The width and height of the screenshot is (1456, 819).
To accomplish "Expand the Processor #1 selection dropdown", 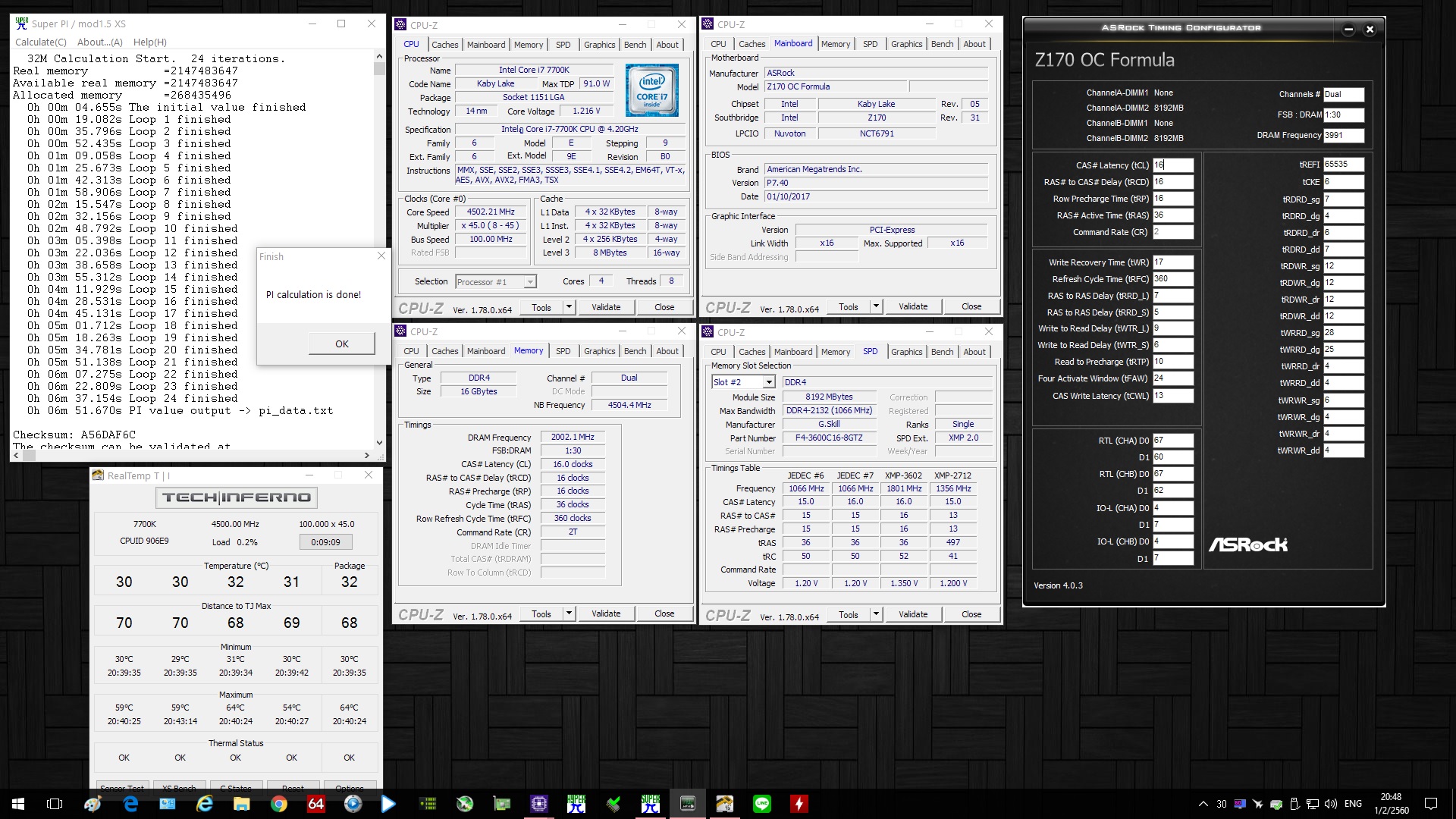I will click(x=530, y=282).
